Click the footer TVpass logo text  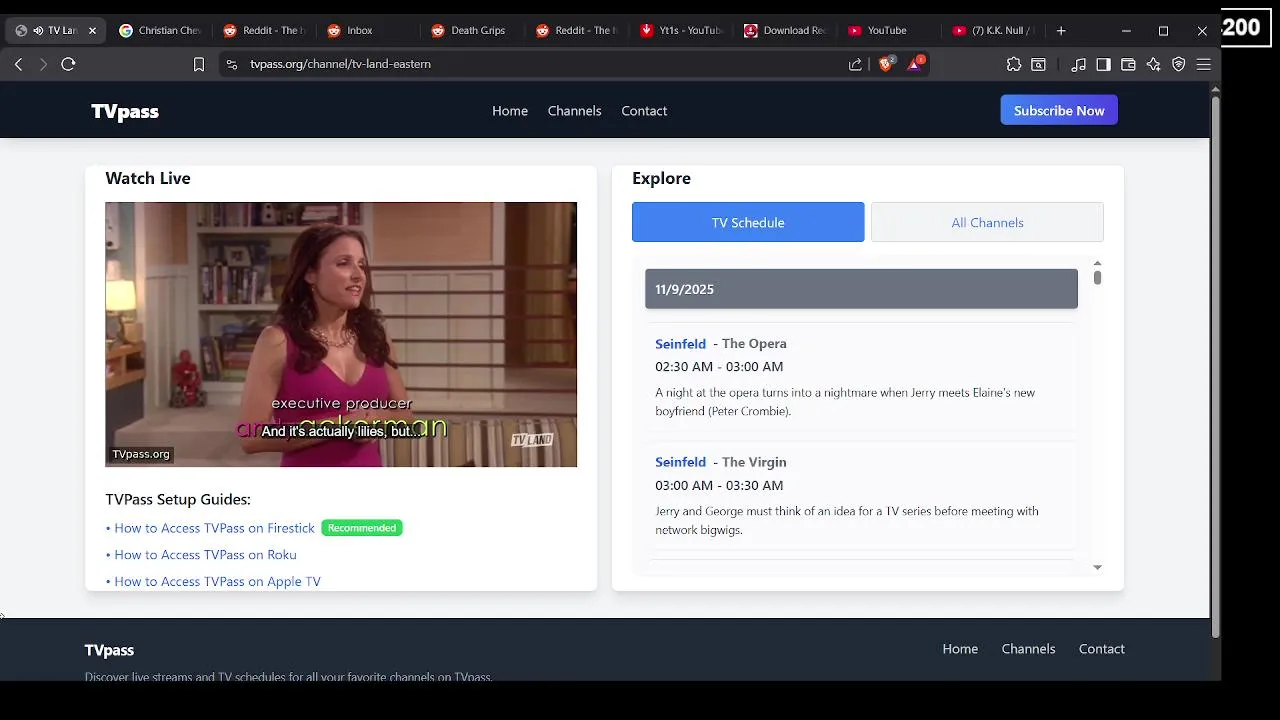109,650
